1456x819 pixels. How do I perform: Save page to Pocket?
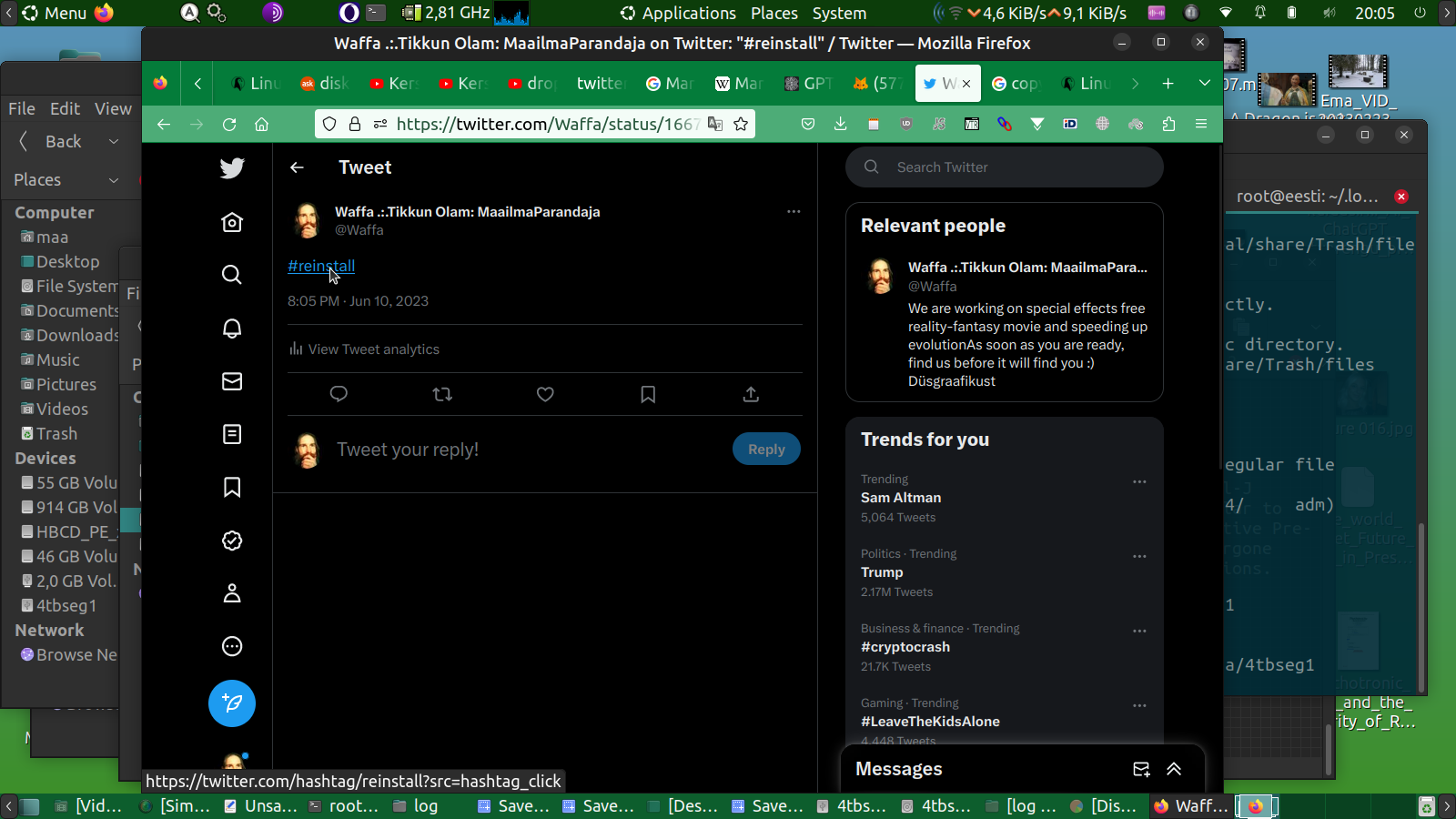coord(807,124)
